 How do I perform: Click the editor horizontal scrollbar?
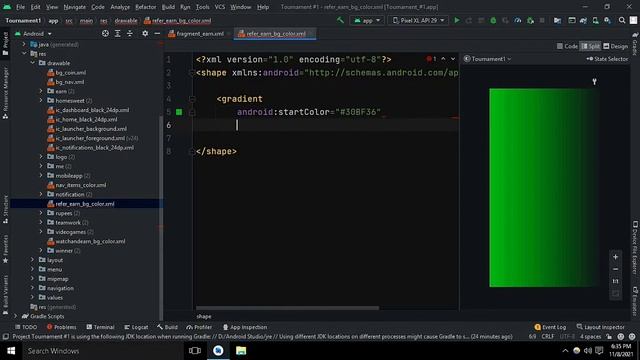point(287,308)
